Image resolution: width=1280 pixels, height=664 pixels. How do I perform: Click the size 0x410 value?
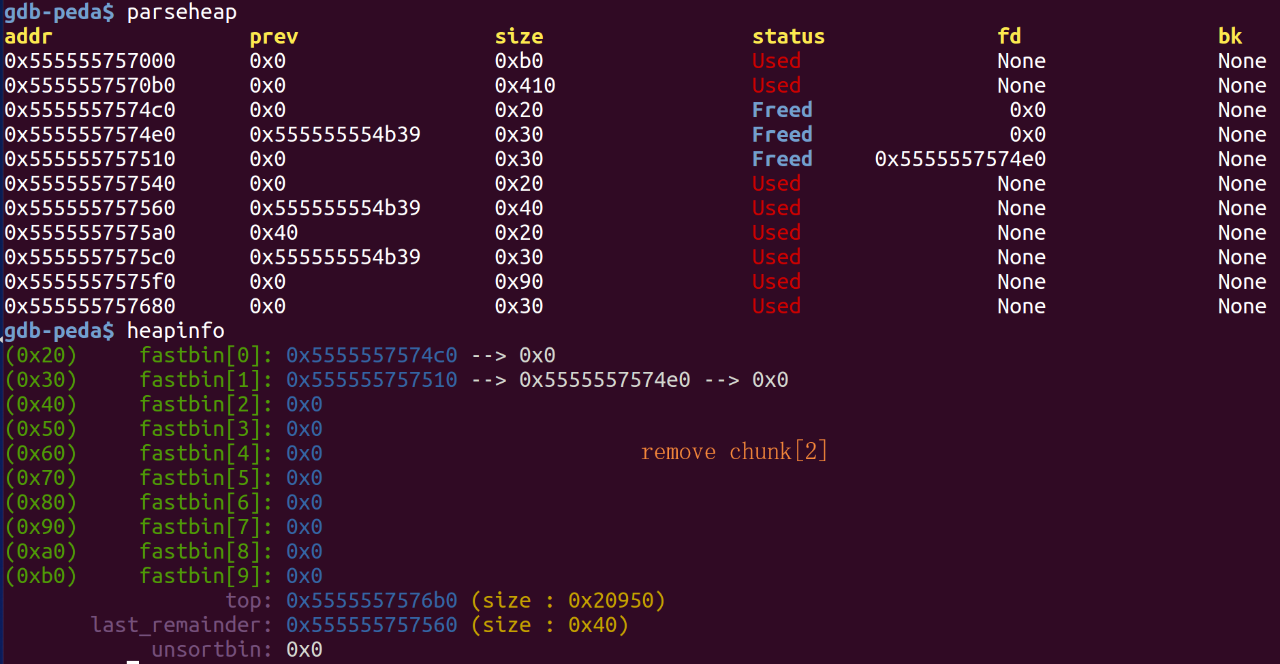tap(525, 86)
